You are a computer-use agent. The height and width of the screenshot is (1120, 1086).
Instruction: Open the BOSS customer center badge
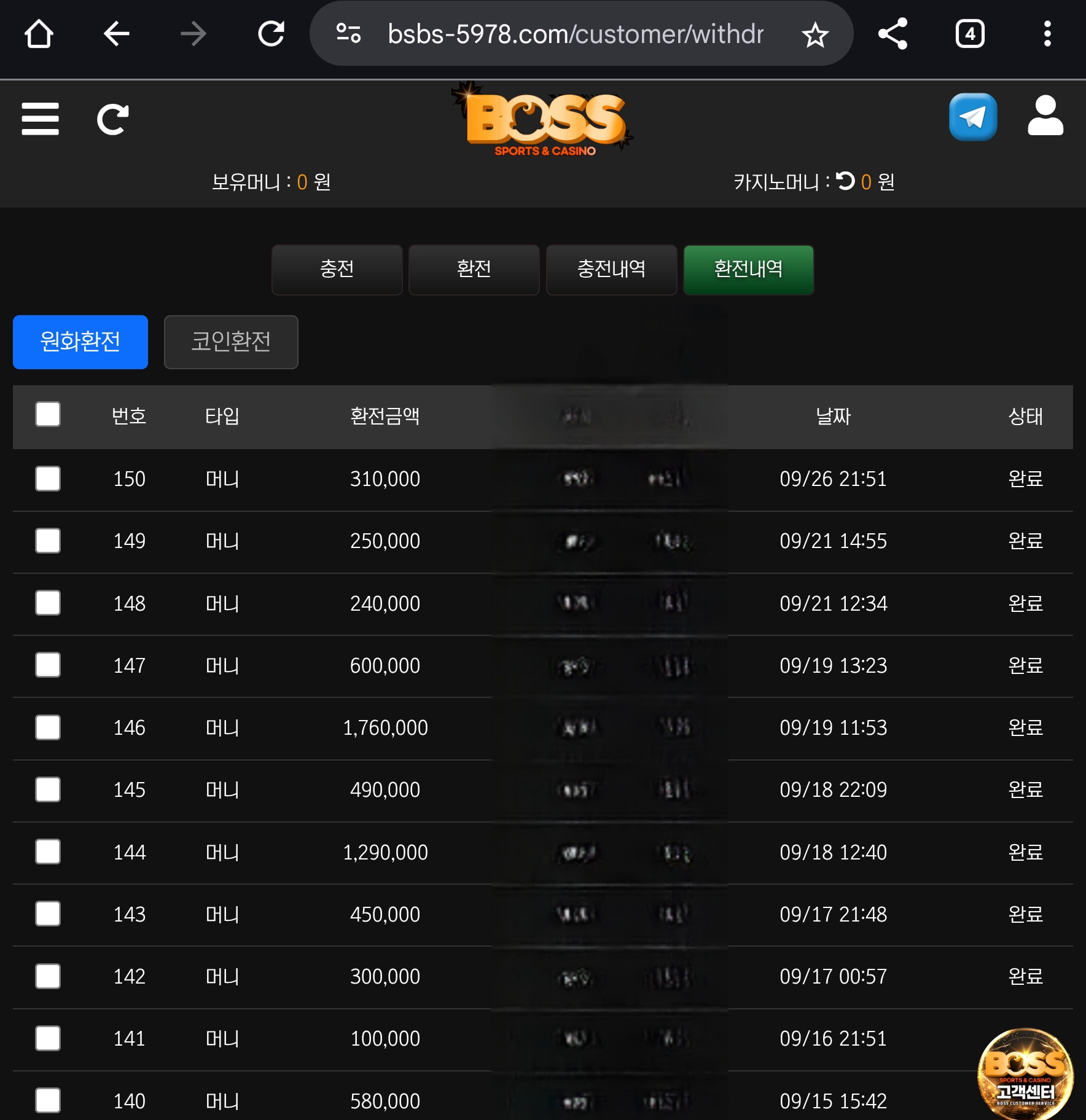point(1025,1073)
